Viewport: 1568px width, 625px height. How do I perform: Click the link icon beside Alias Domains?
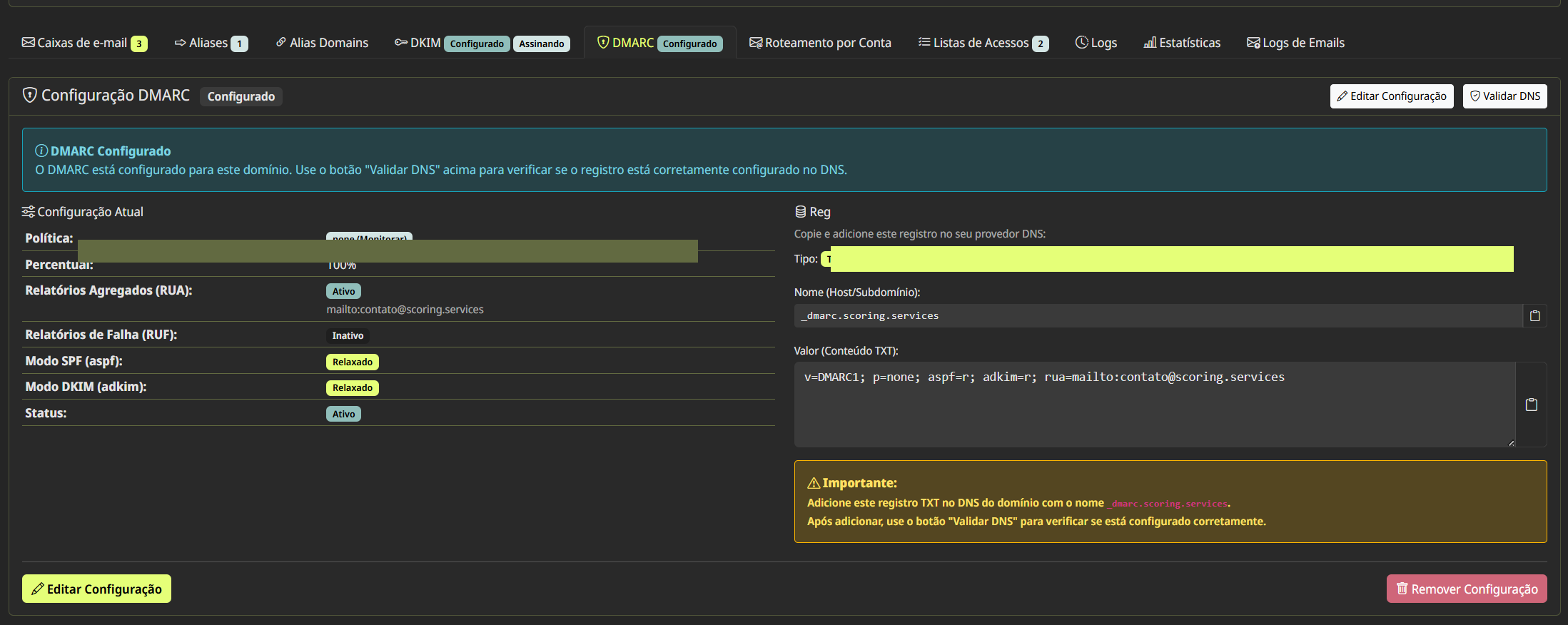281,43
